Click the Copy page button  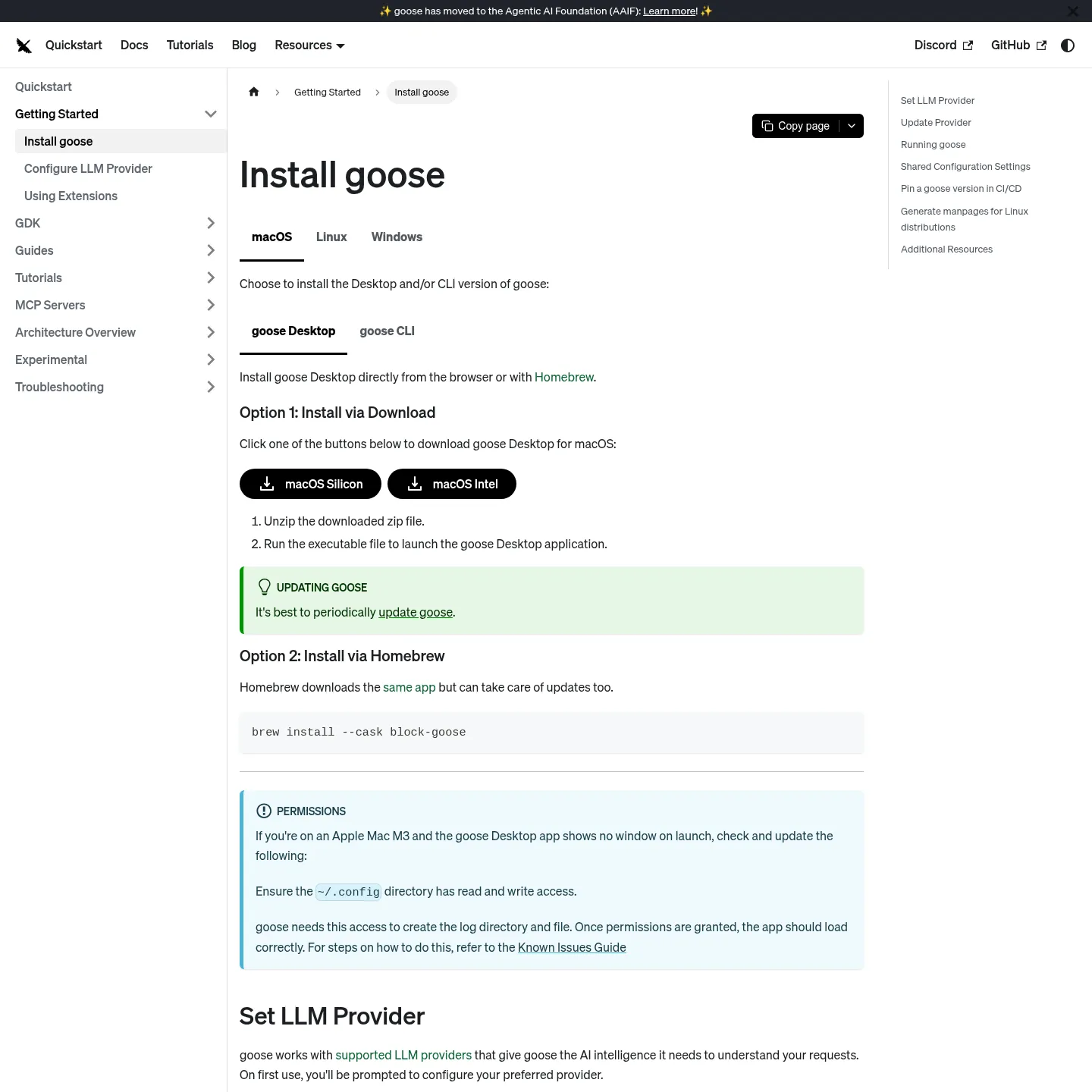pyautogui.click(x=795, y=126)
